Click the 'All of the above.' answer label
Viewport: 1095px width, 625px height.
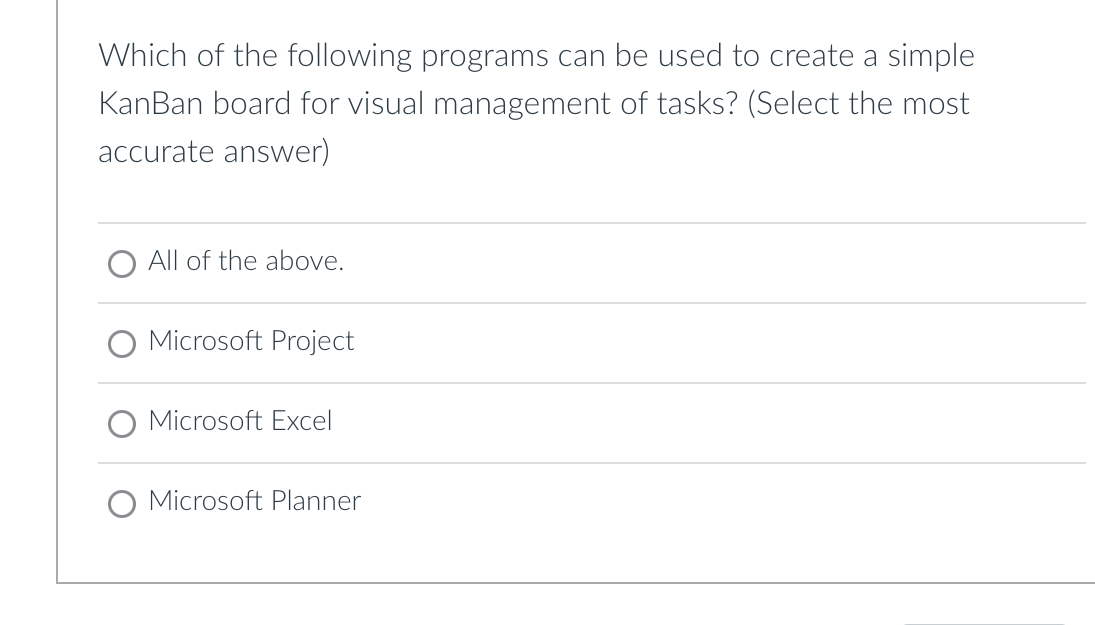[246, 260]
